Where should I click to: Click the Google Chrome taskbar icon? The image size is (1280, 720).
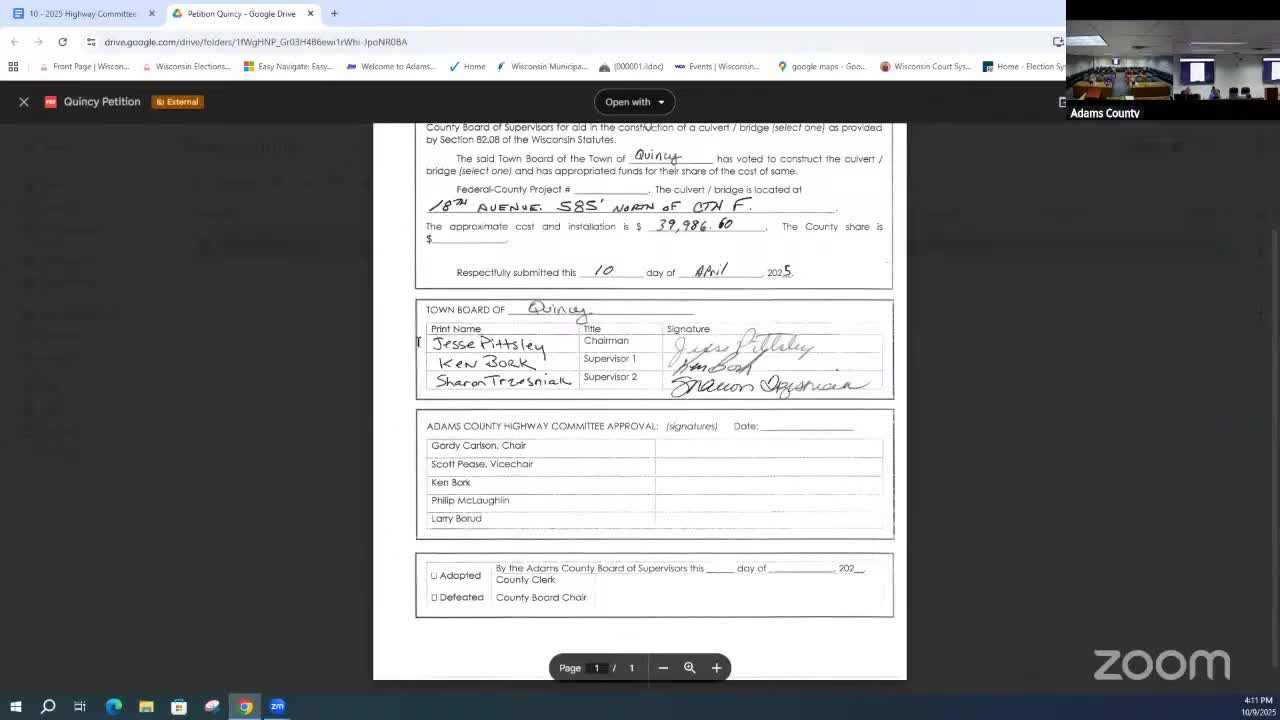coord(245,706)
